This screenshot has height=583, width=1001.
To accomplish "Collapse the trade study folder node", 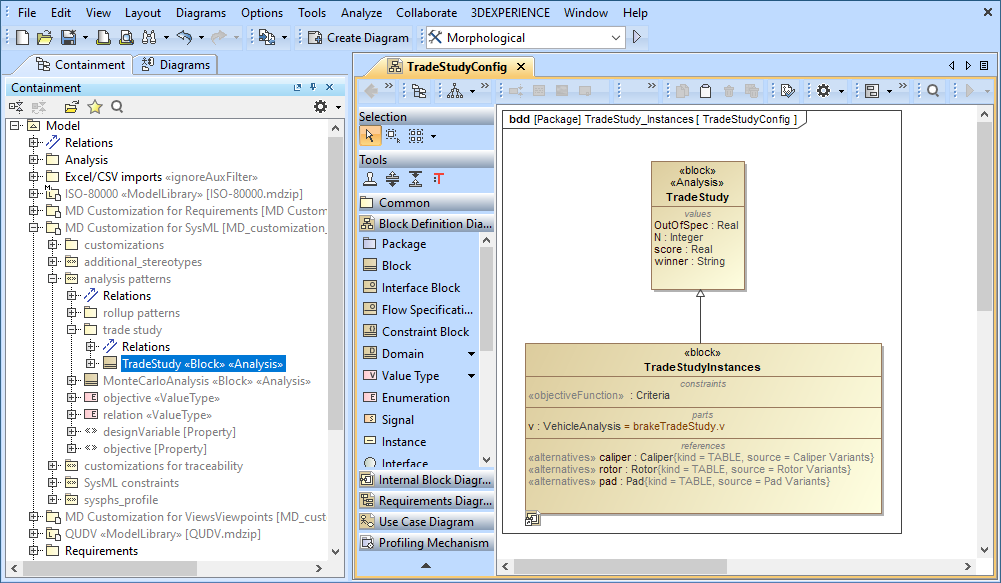I will [72, 330].
